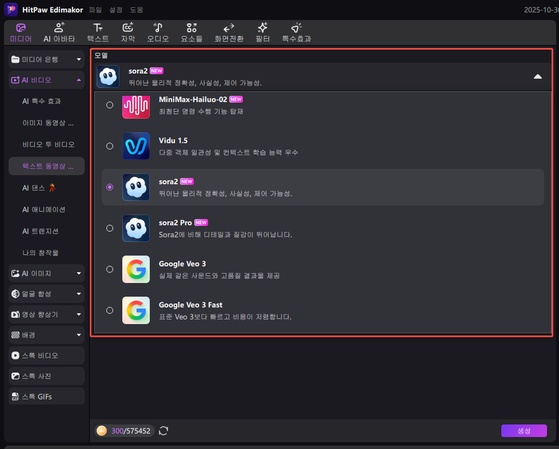This screenshot has width=559, height=449.
Task: Select the 요소들 elements tab
Action: pos(191,32)
